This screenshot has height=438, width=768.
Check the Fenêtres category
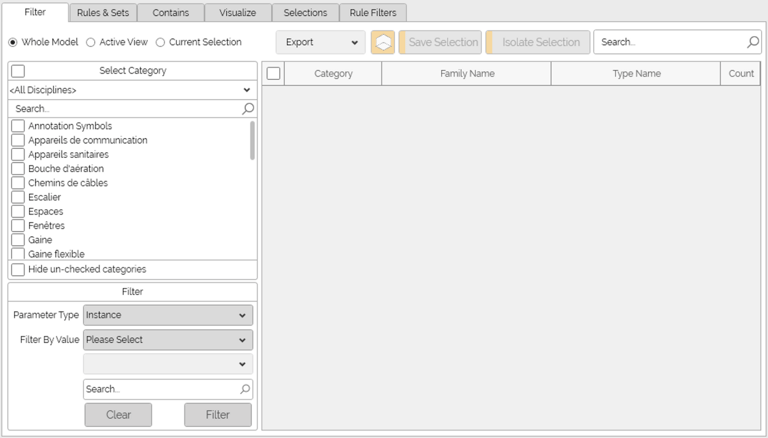tap(18, 225)
